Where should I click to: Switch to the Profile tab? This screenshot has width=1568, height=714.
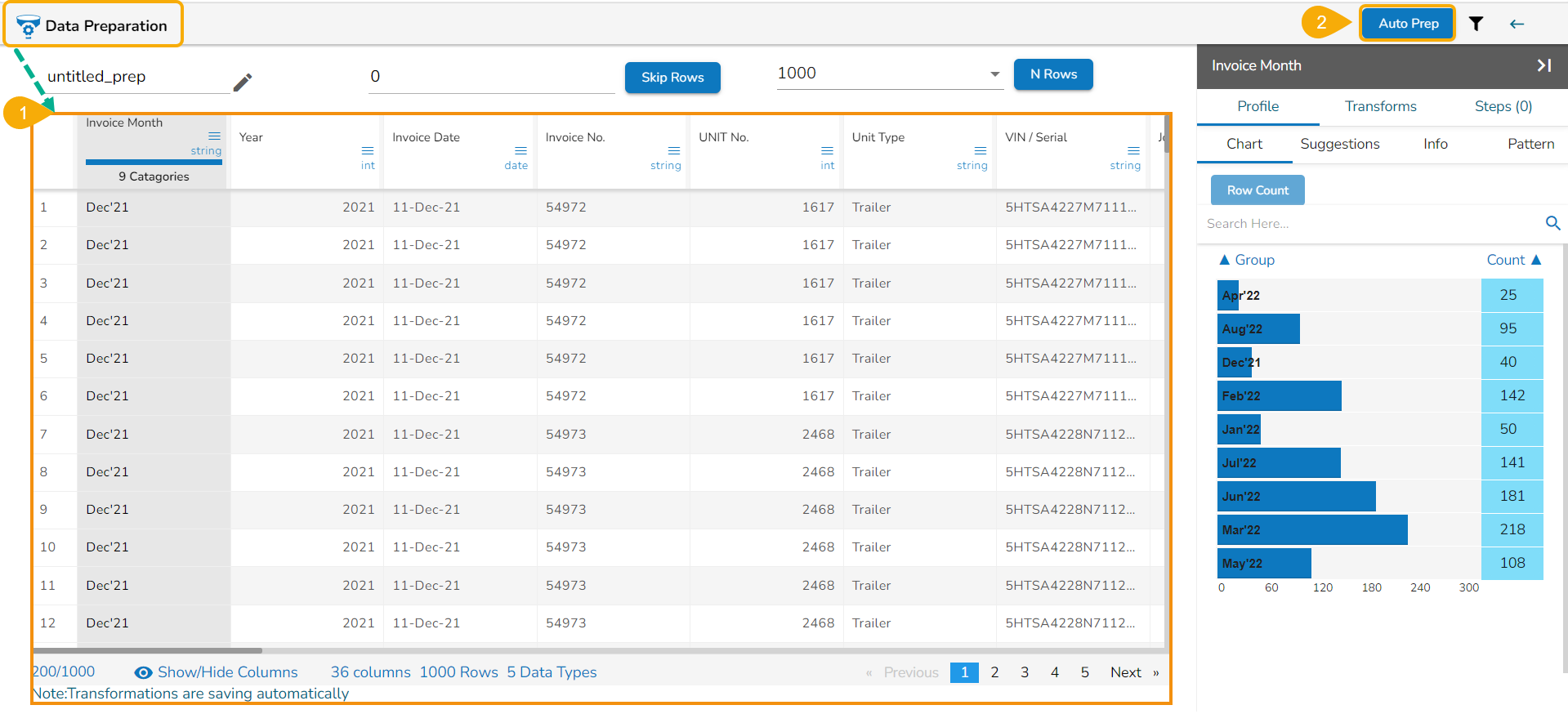(x=1258, y=106)
